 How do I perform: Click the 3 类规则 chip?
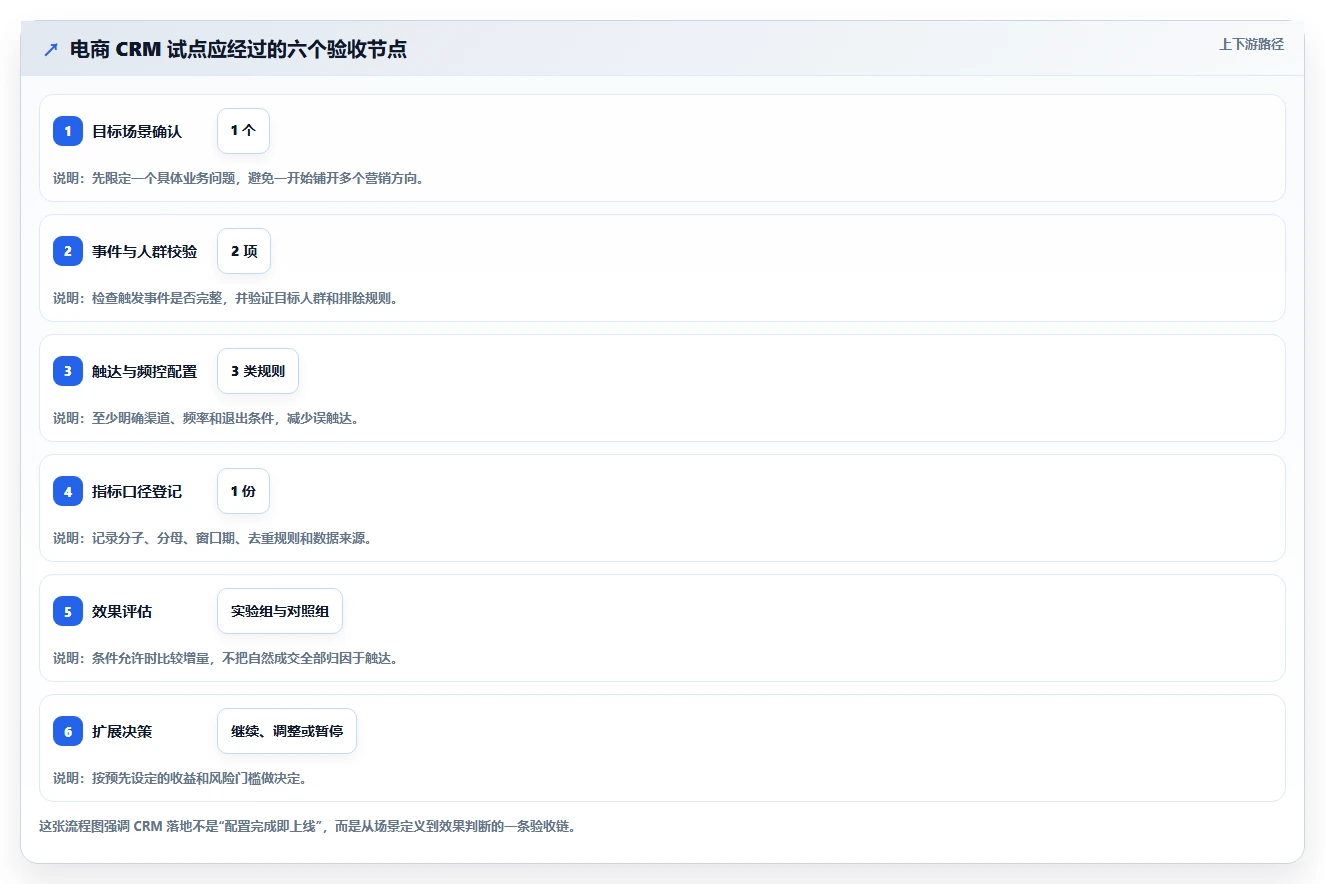258,371
